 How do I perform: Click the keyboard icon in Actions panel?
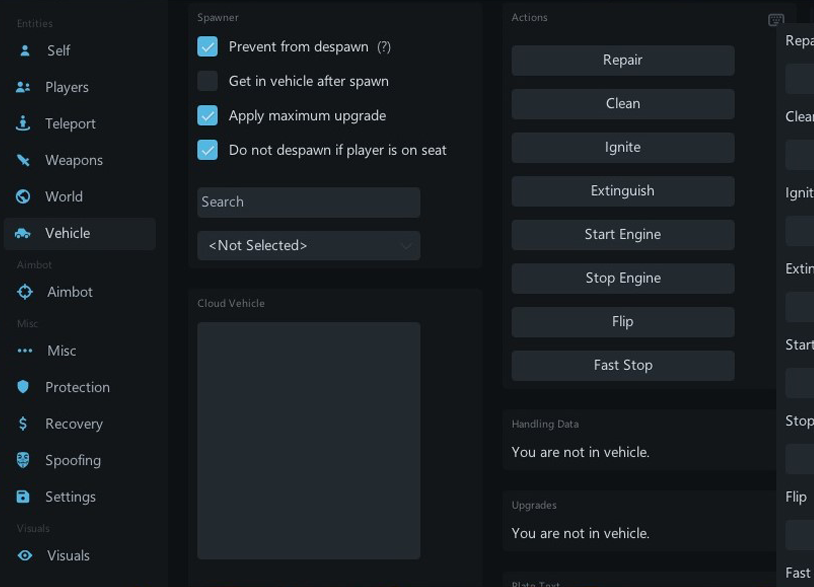(775, 20)
